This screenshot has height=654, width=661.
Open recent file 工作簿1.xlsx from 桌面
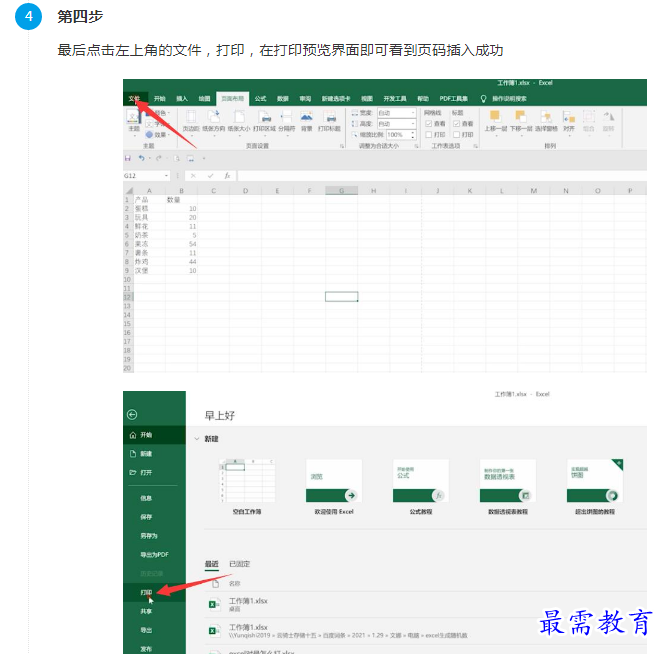(x=425, y=605)
